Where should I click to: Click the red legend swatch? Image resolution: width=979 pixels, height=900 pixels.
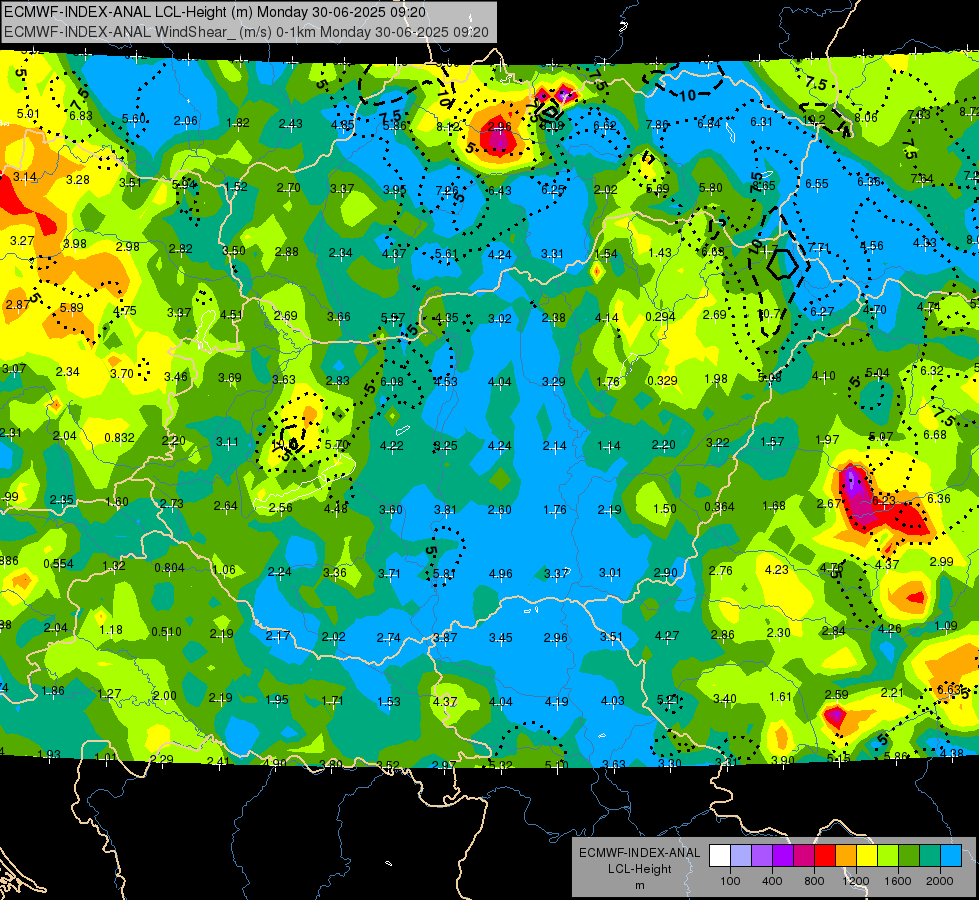[825, 855]
